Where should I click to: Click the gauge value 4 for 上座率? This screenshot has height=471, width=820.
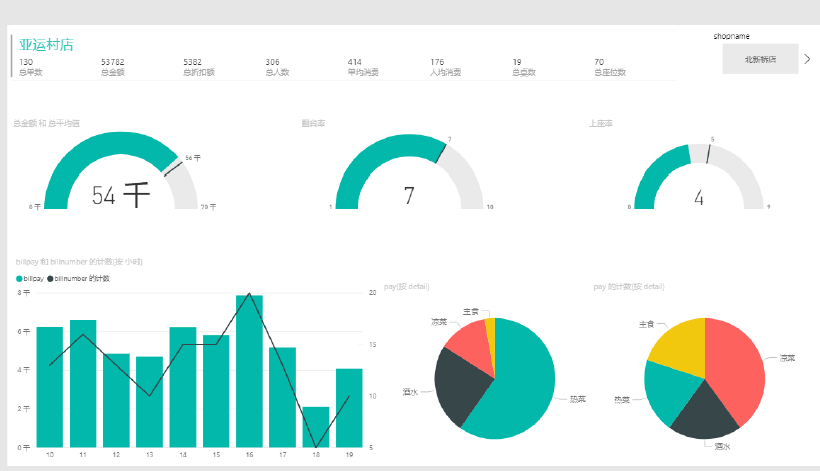point(699,198)
